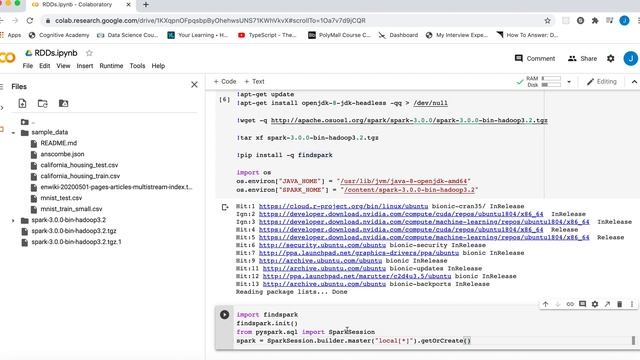This screenshot has height=360, width=640.
Task: Close the RDDs.ipynb browser tab
Action: point(129,5)
